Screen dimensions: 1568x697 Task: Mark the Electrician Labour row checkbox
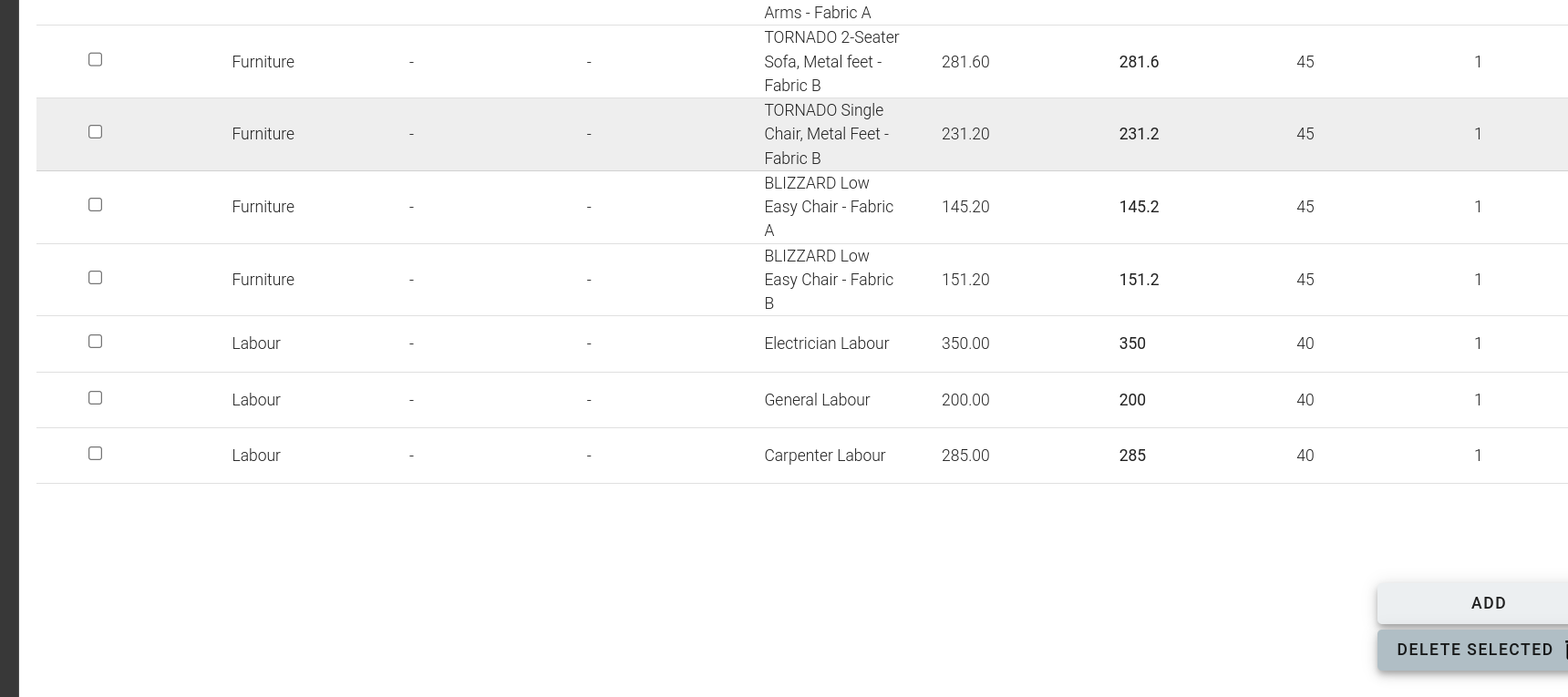pos(95,342)
